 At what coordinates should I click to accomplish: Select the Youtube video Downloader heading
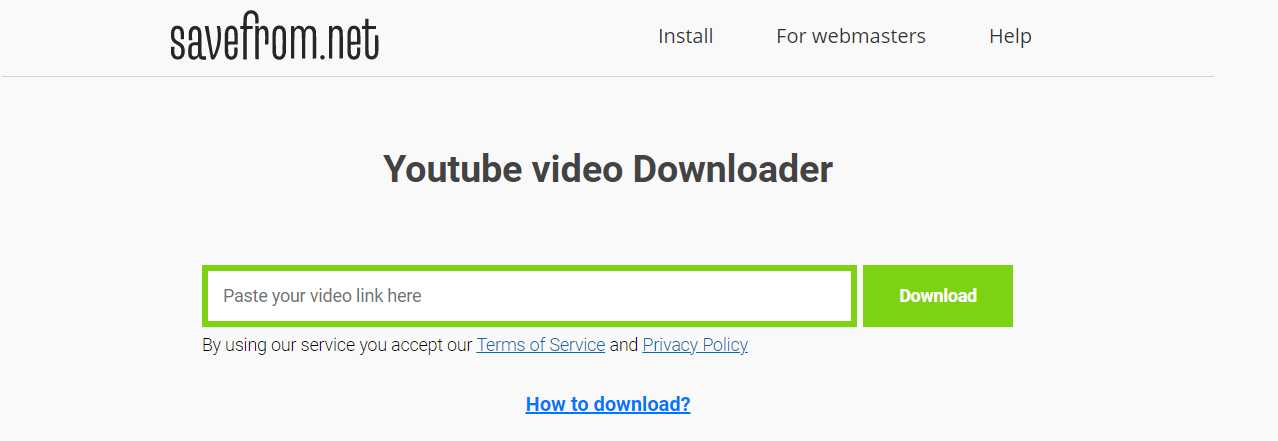(x=608, y=169)
